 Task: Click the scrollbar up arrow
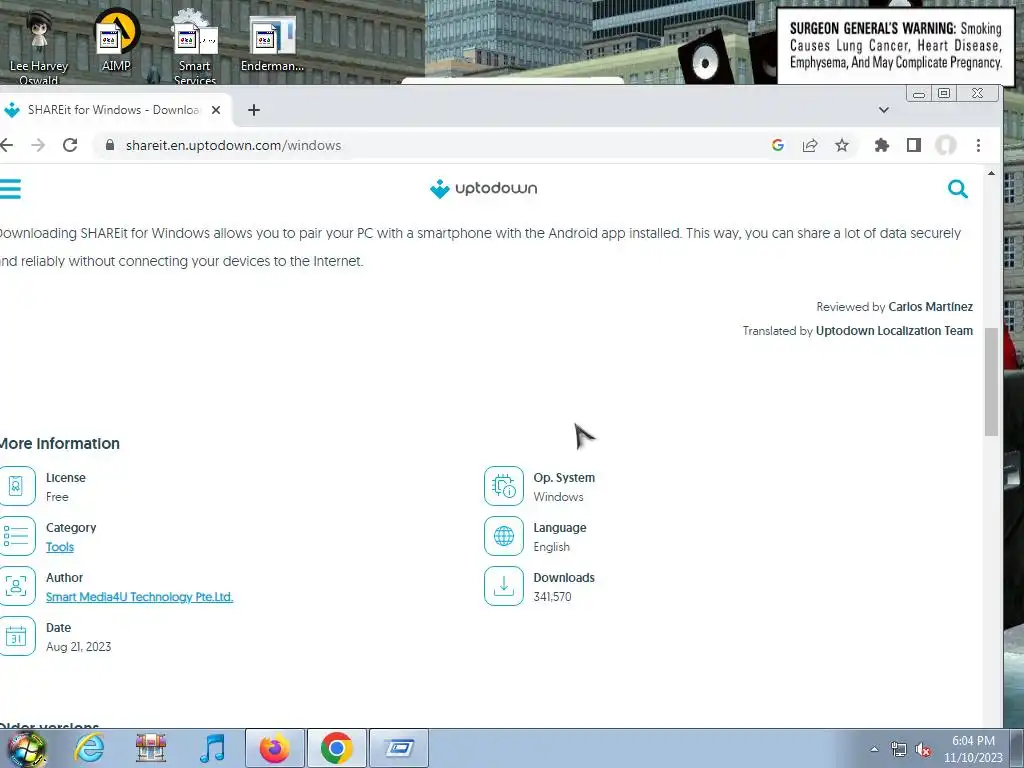991,174
